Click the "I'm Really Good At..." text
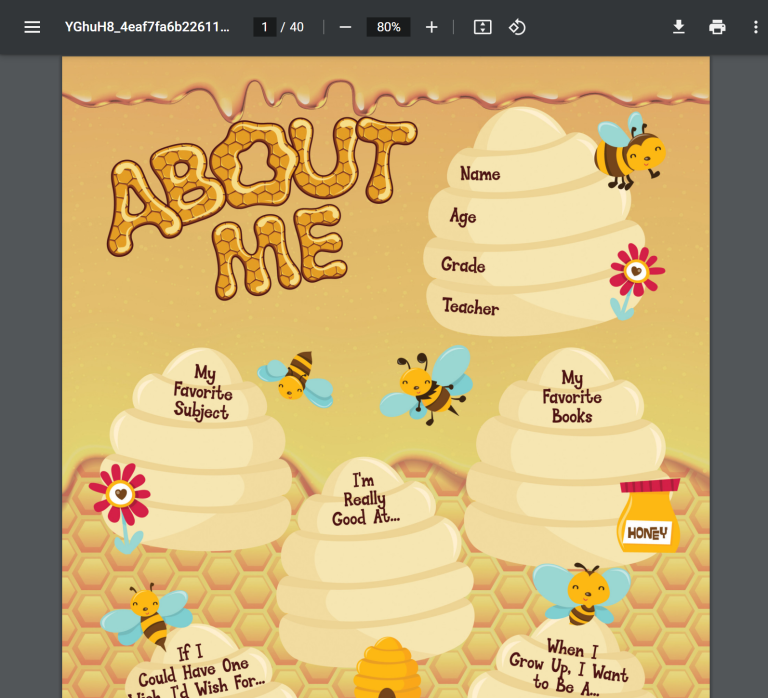The width and height of the screenshot is (768, 698). coord(365,500)
